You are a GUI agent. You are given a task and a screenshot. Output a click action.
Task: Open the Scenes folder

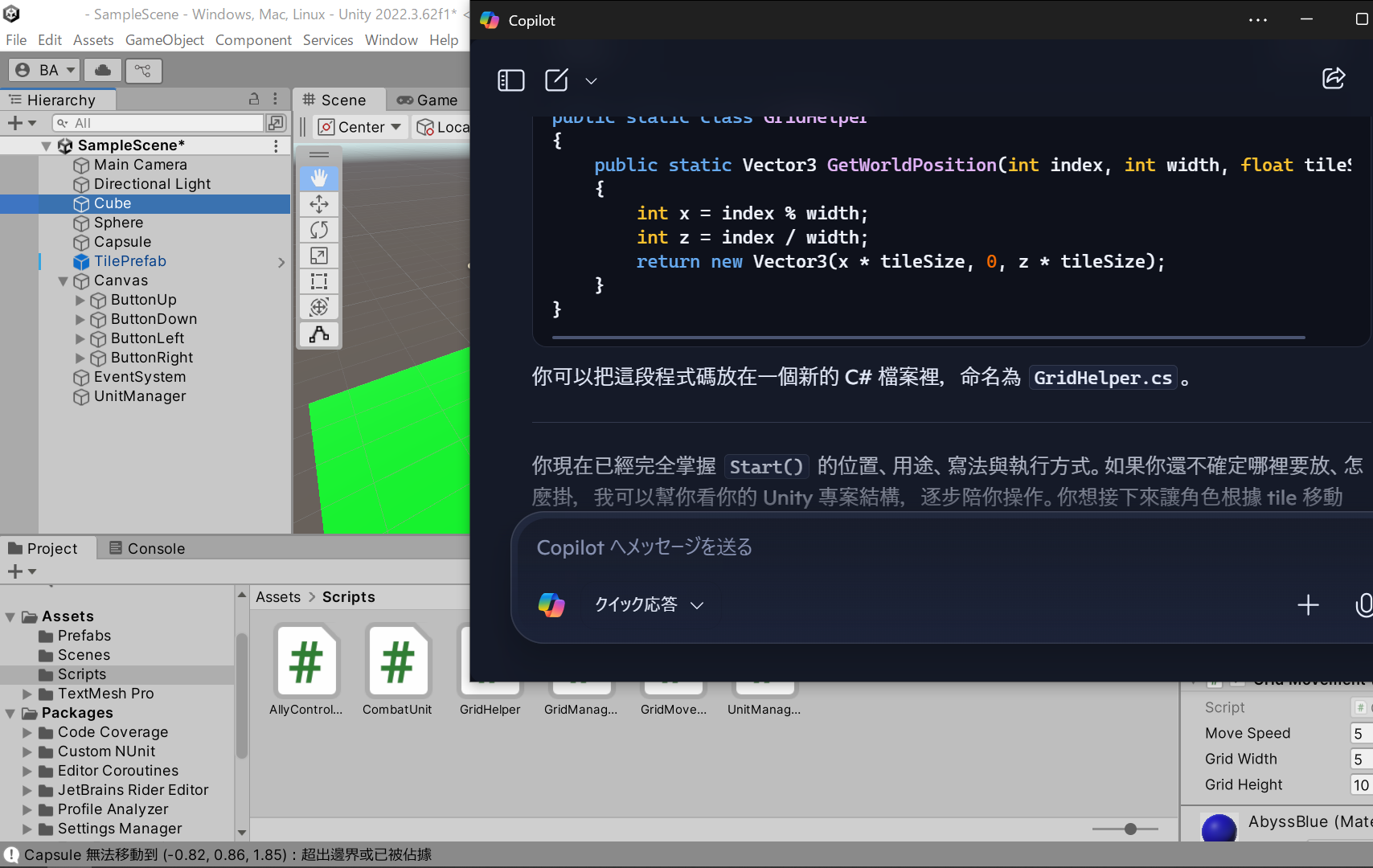click(x=84, y=655)
